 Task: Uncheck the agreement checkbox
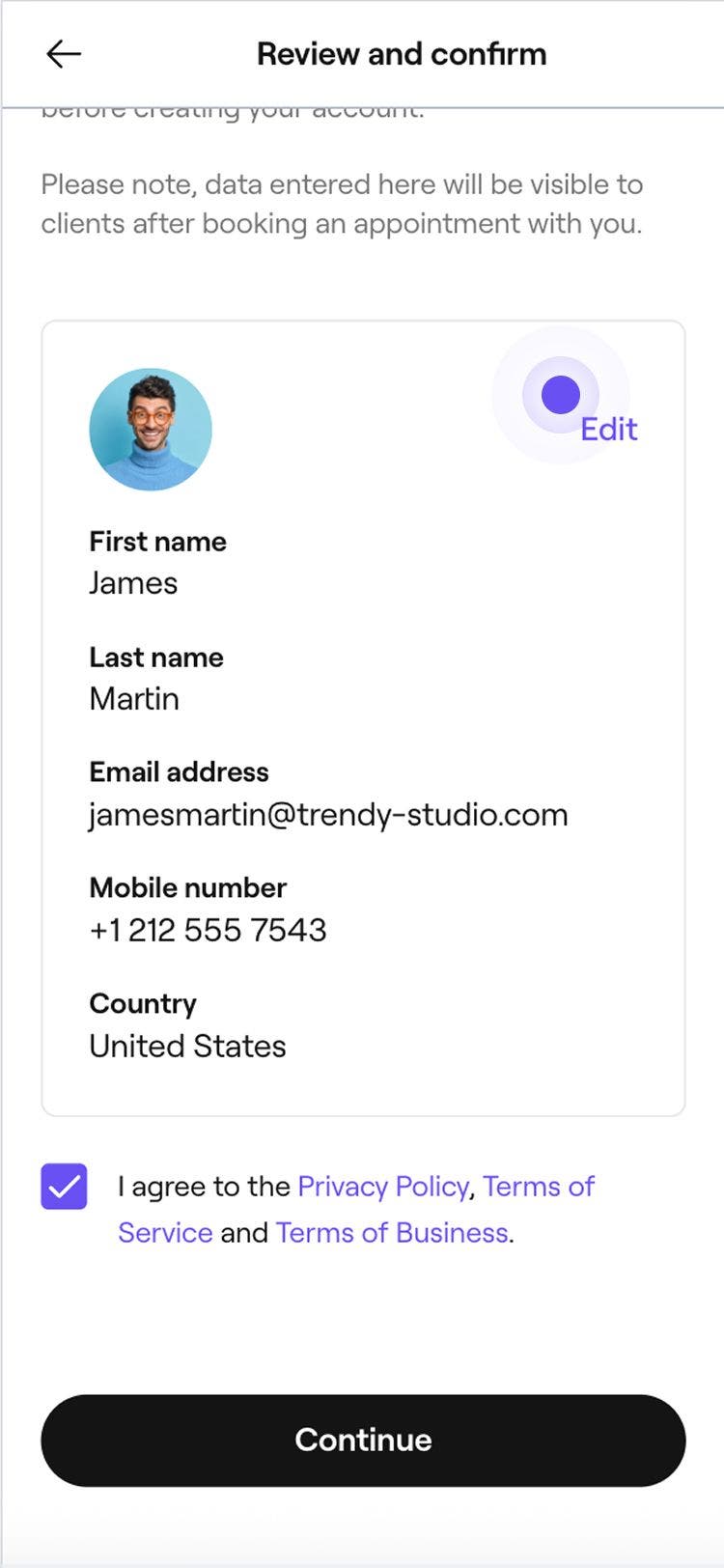tap(64, 1187)
